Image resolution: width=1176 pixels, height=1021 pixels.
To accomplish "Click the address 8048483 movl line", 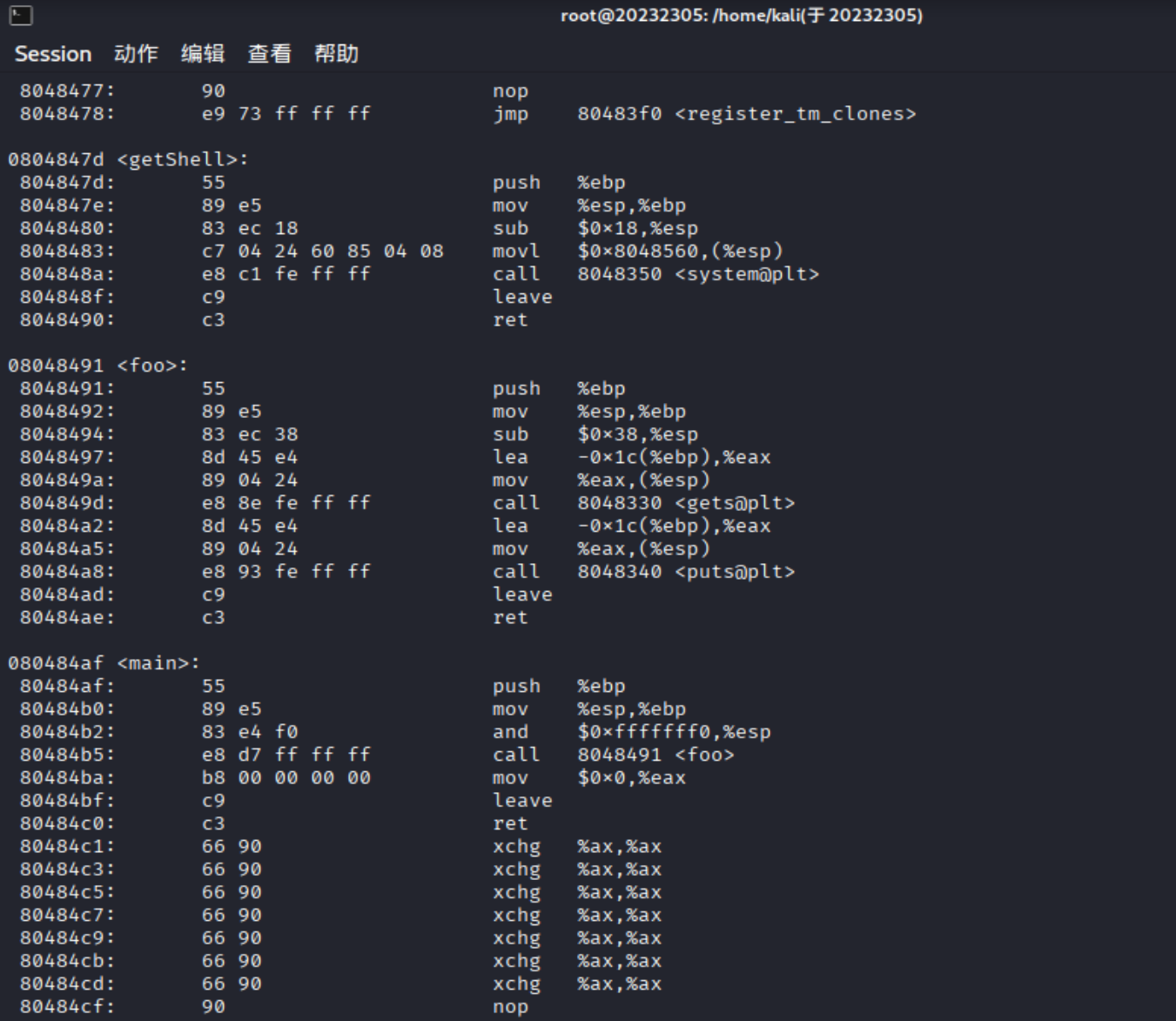I will 401,252.
